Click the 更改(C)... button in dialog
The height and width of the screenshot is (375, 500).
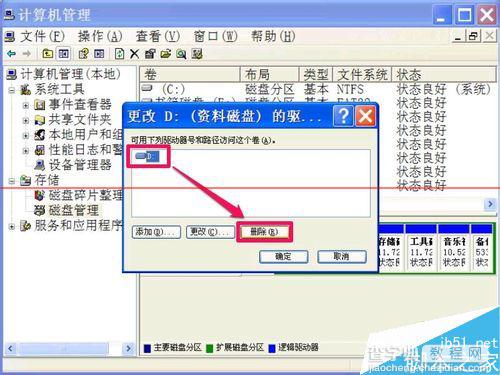click(210, 232)
